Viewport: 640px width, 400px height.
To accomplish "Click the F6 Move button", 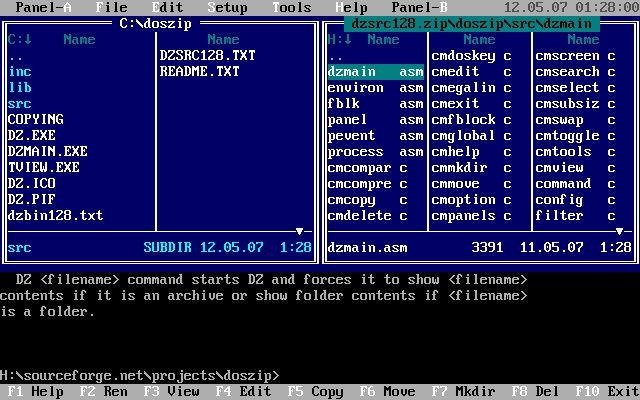I will click(387, 391).
